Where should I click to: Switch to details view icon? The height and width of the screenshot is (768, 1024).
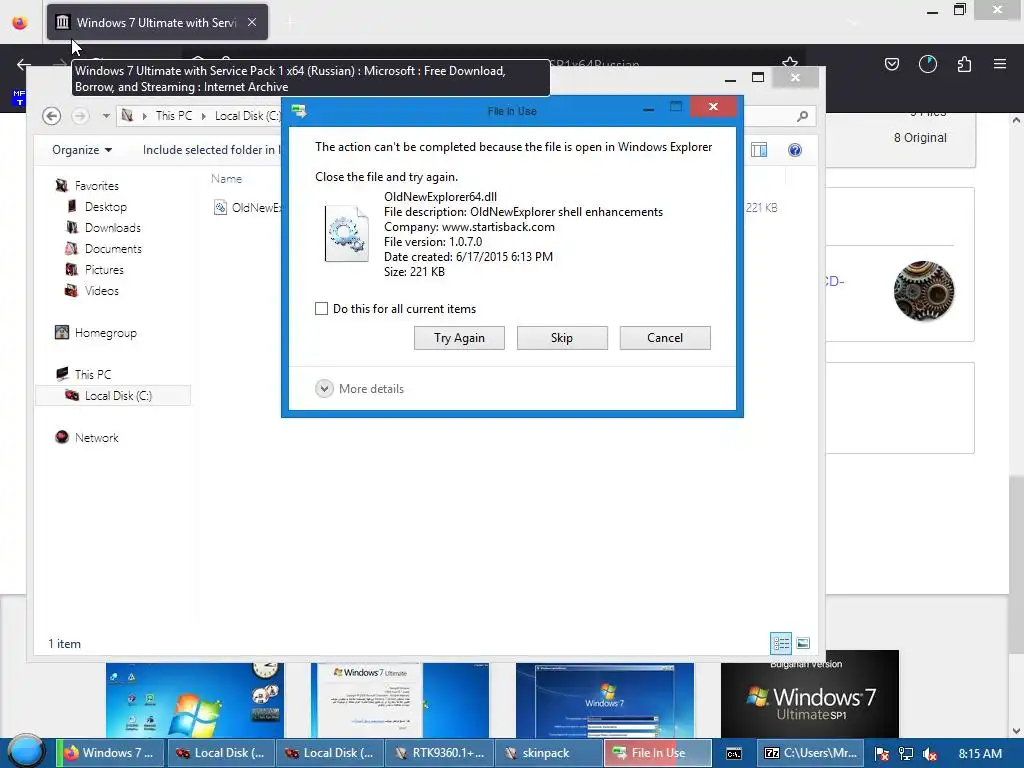coord(781,643)
